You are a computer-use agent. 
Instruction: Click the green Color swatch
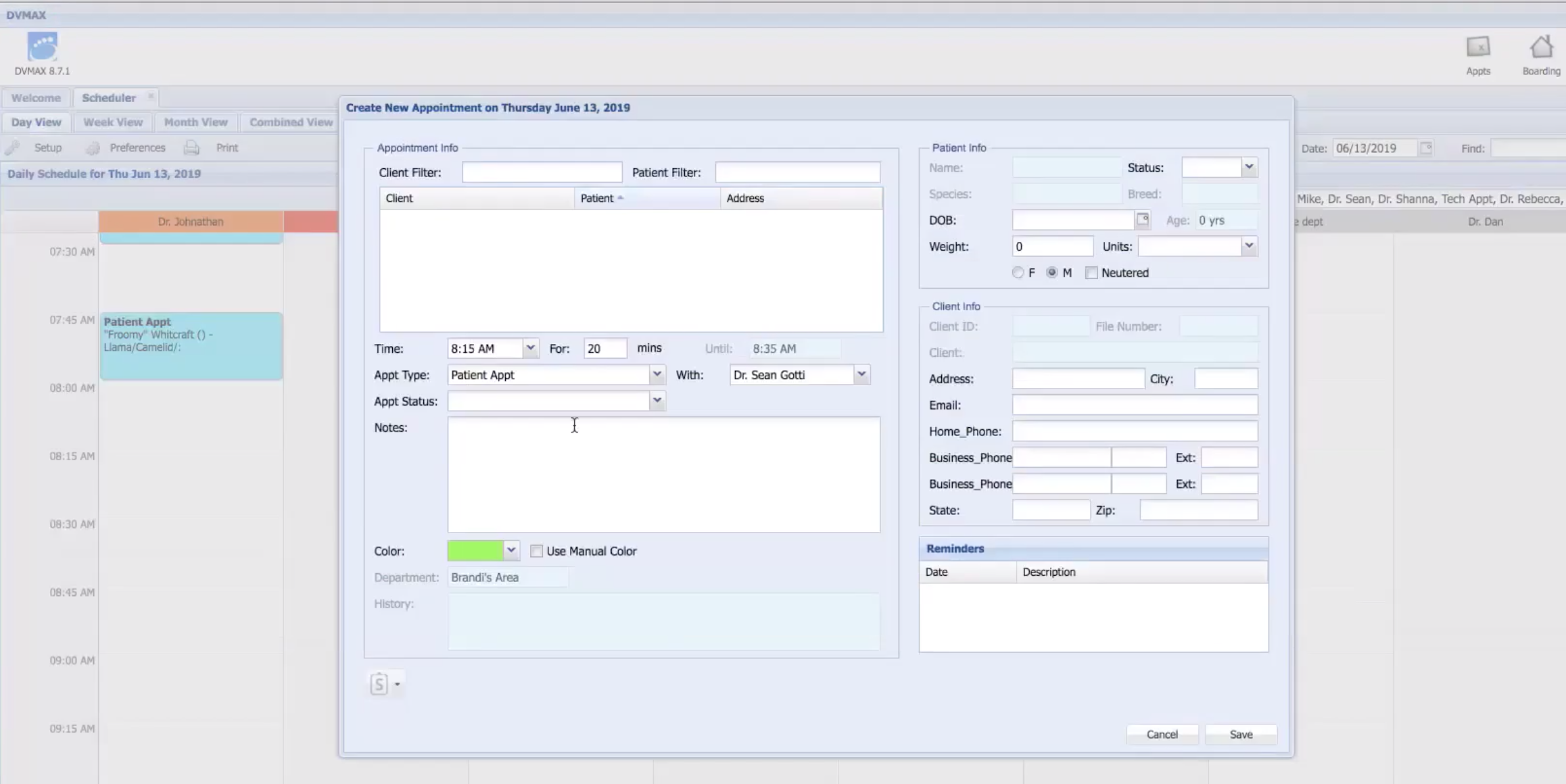(x=475, y=551)
